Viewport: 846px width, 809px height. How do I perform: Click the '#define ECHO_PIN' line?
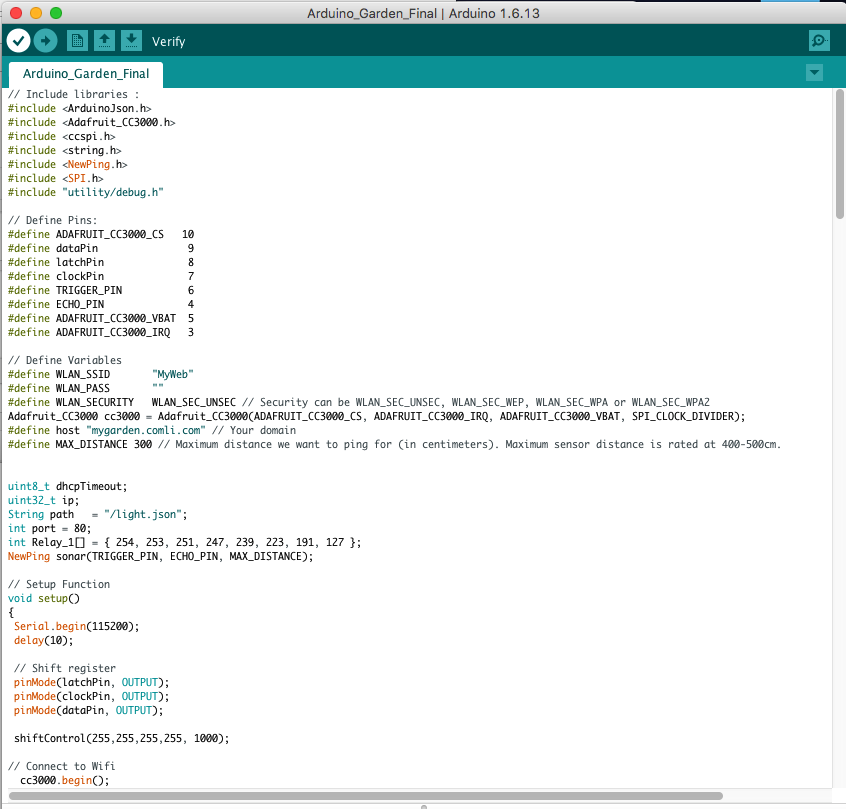(101, 305)
